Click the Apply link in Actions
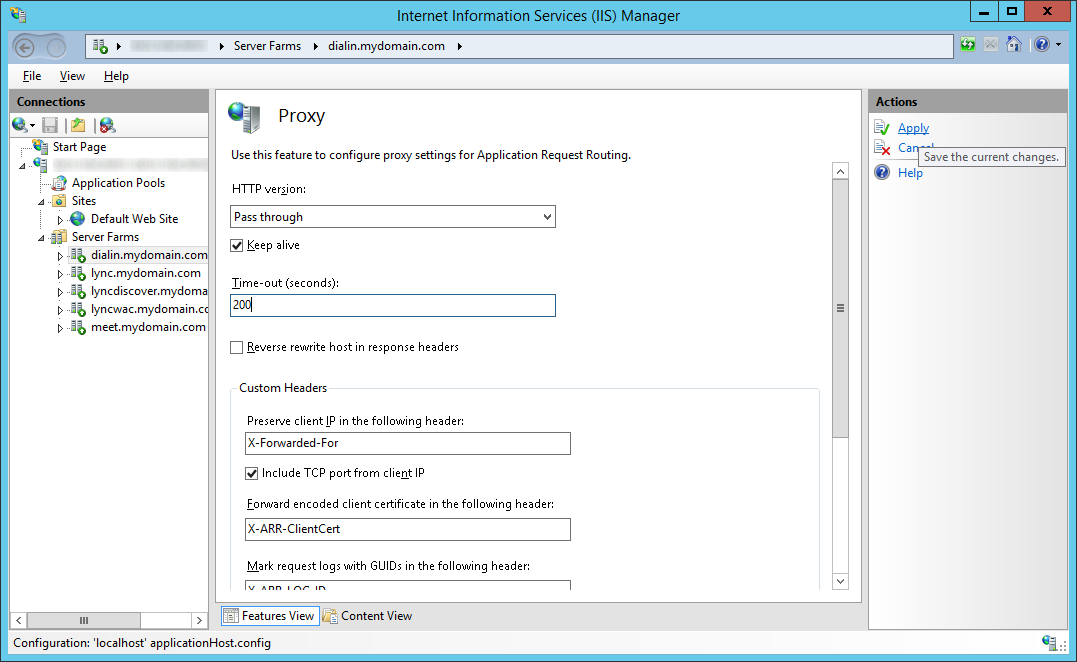The width and height of the screenshot is (1077, 662). coord(913,128)
